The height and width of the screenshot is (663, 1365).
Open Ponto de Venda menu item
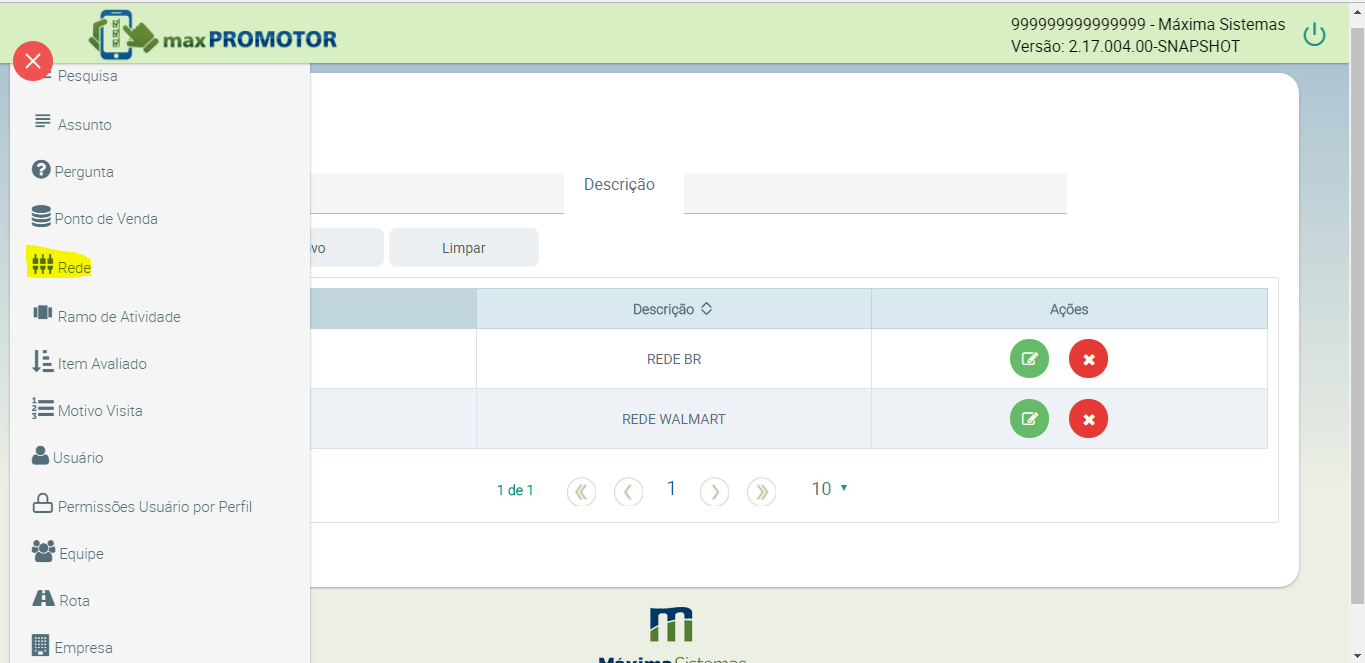pos(105,219)
